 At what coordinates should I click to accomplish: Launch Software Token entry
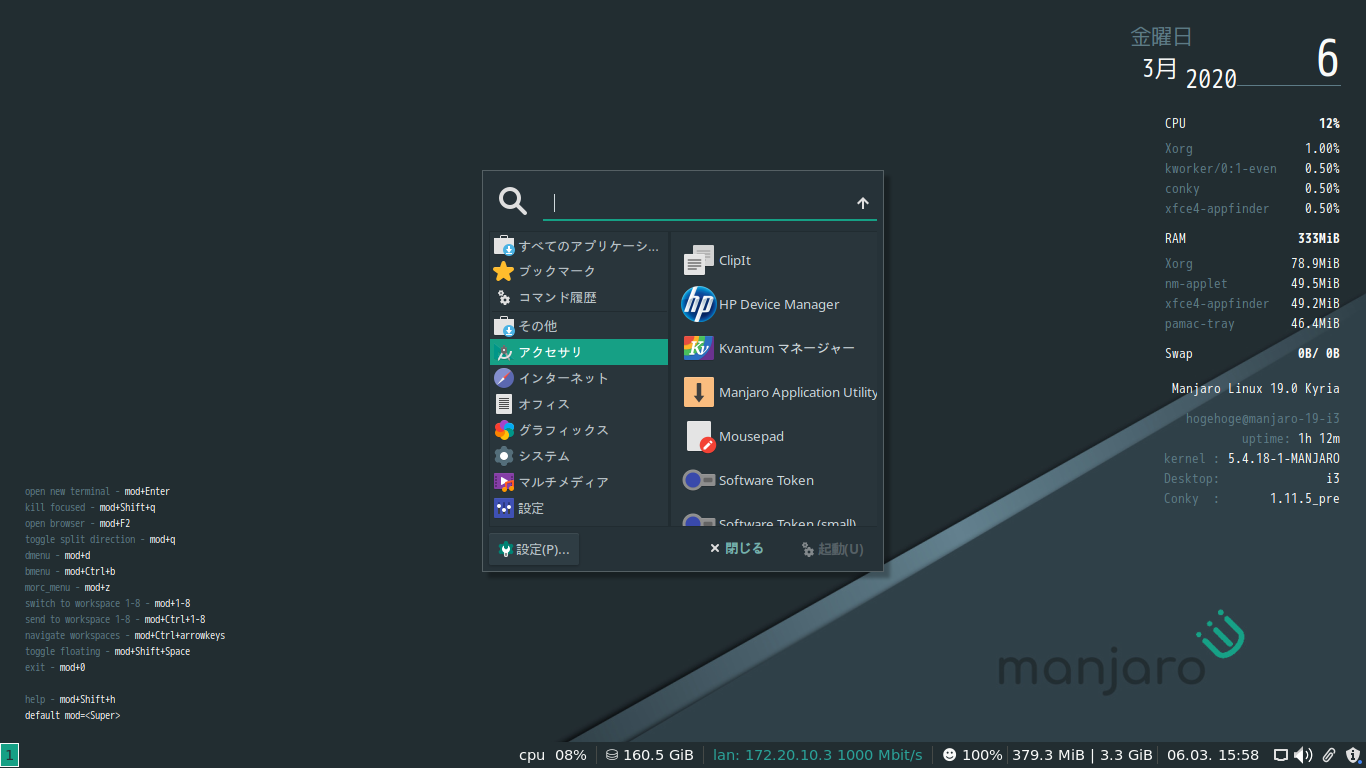tap(775, 480)
